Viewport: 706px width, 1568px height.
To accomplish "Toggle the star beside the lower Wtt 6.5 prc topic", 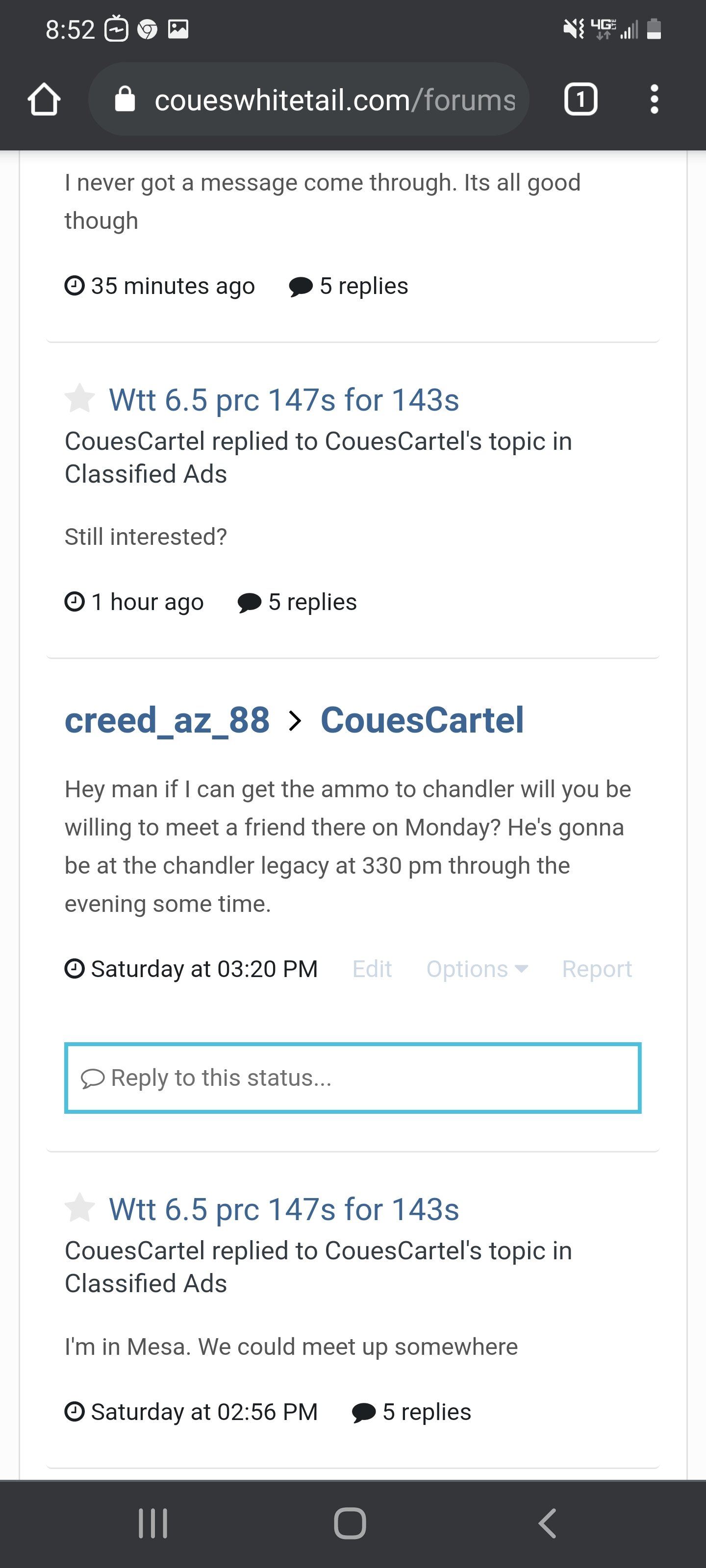I will click(80, 1208).
